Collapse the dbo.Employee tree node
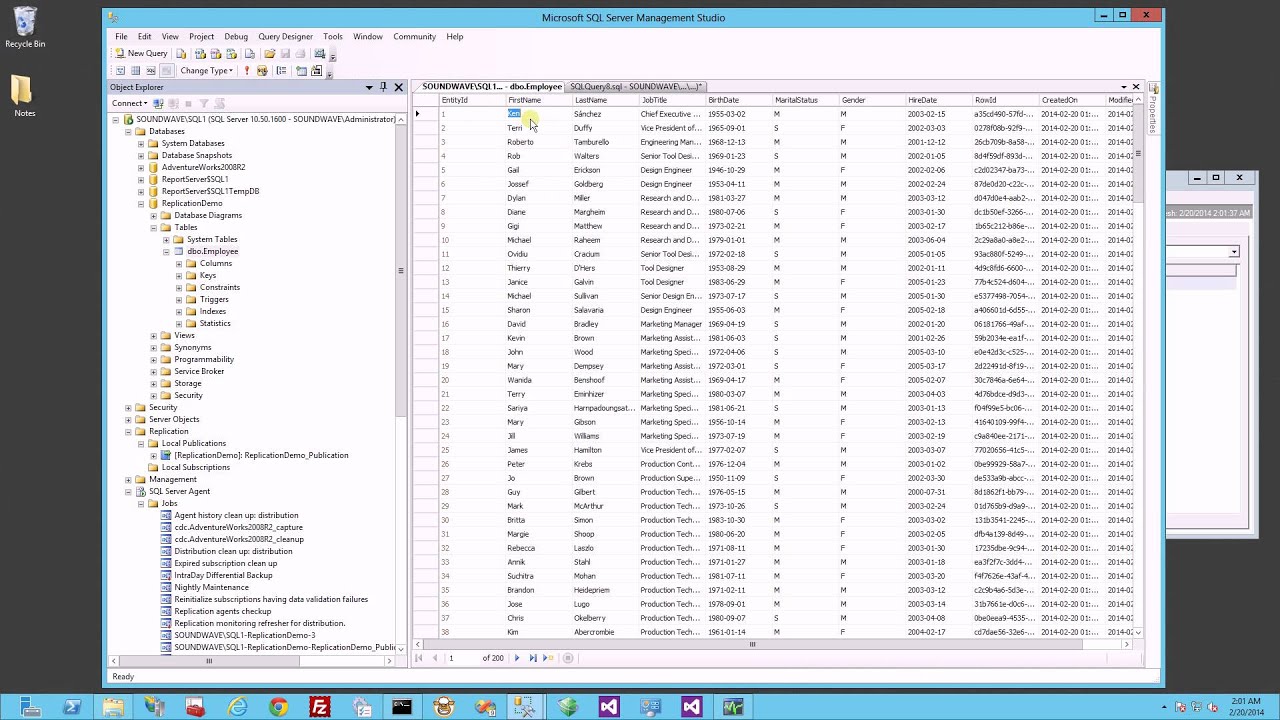This screenshot has height=720, width=1280. click(166, 252)
